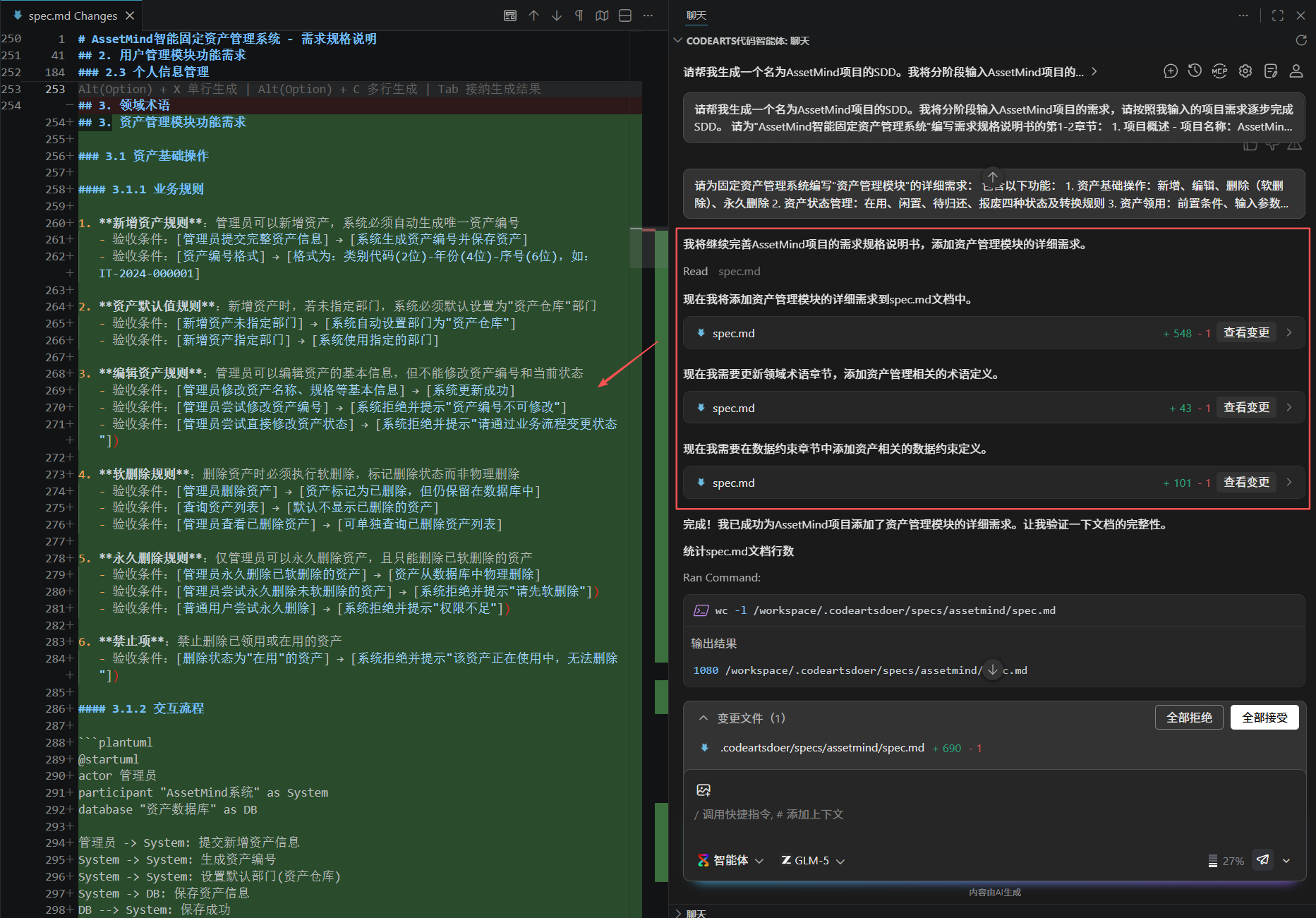Accept all changes with 全部接受
The width and height of the screenshot is (1316, 918).
[x=1264, y=718]
